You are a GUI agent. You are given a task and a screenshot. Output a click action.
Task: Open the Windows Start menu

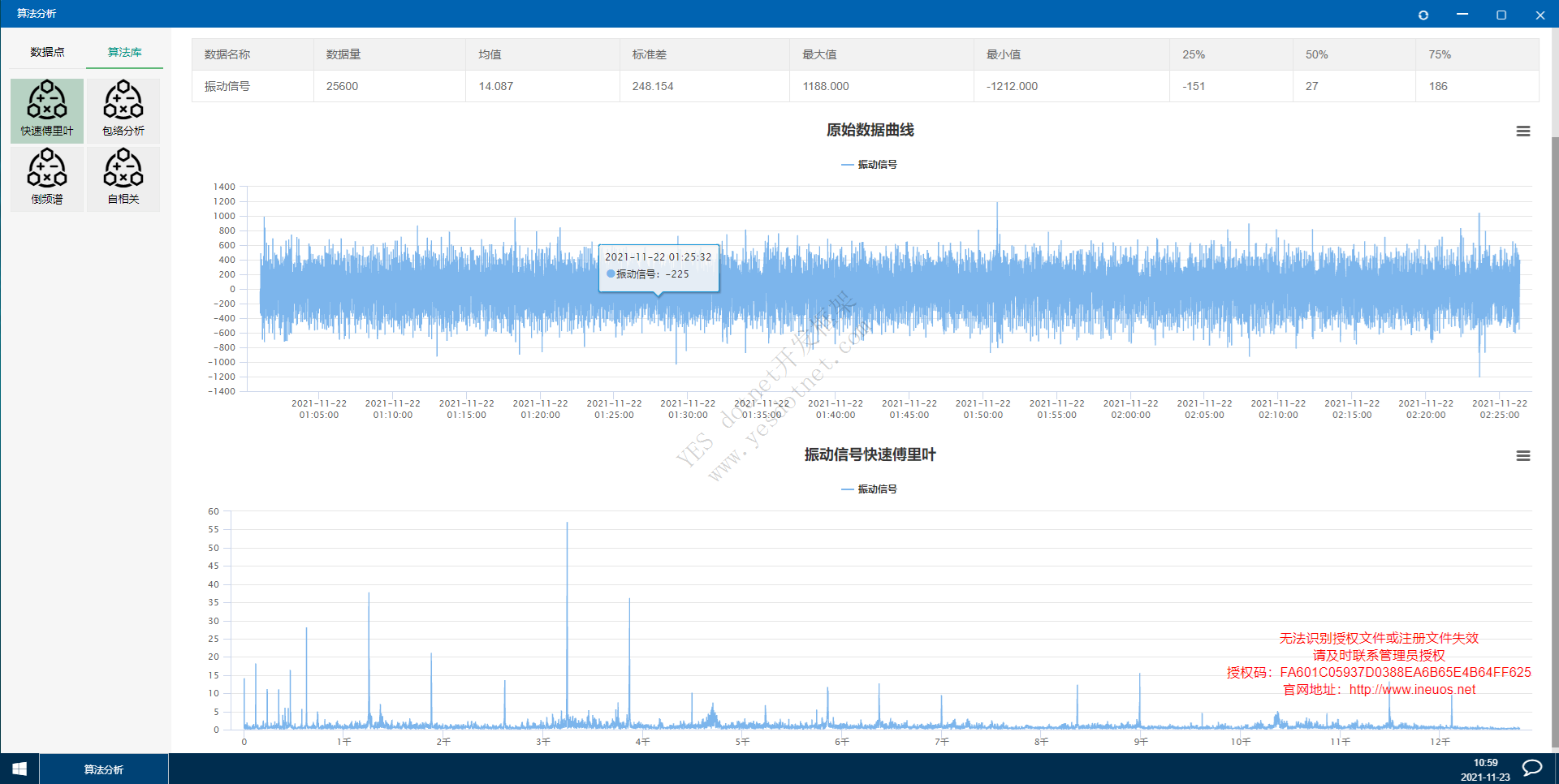[x=19, y=769]
